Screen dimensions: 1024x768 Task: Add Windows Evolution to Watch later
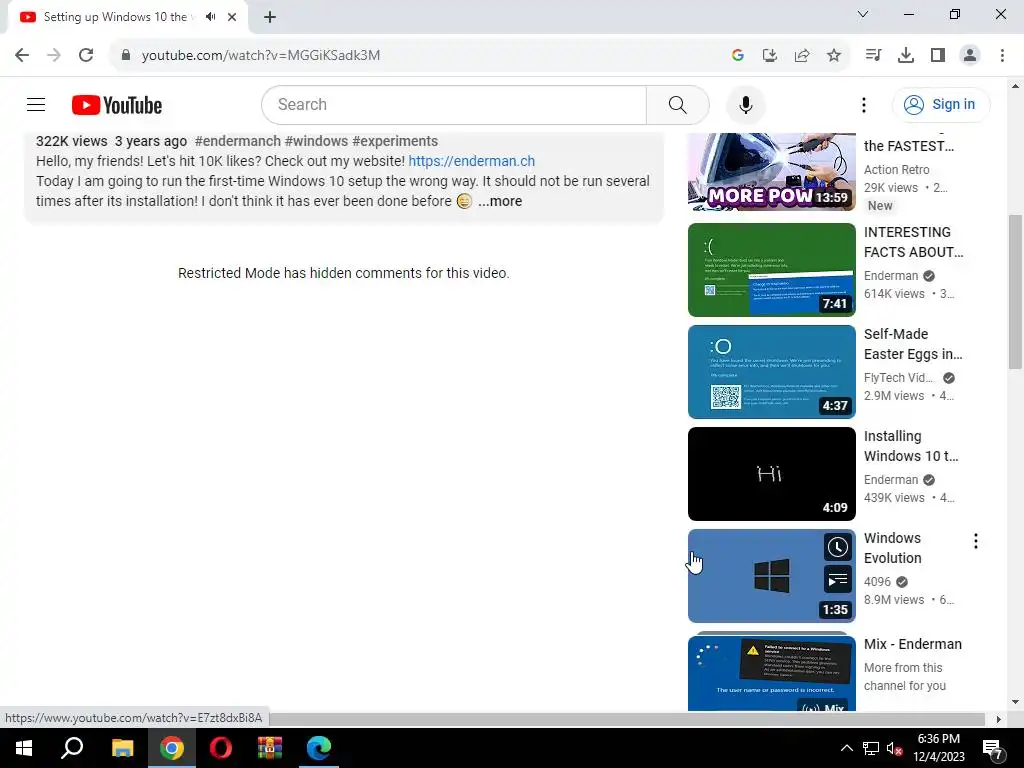click(837, 547)
